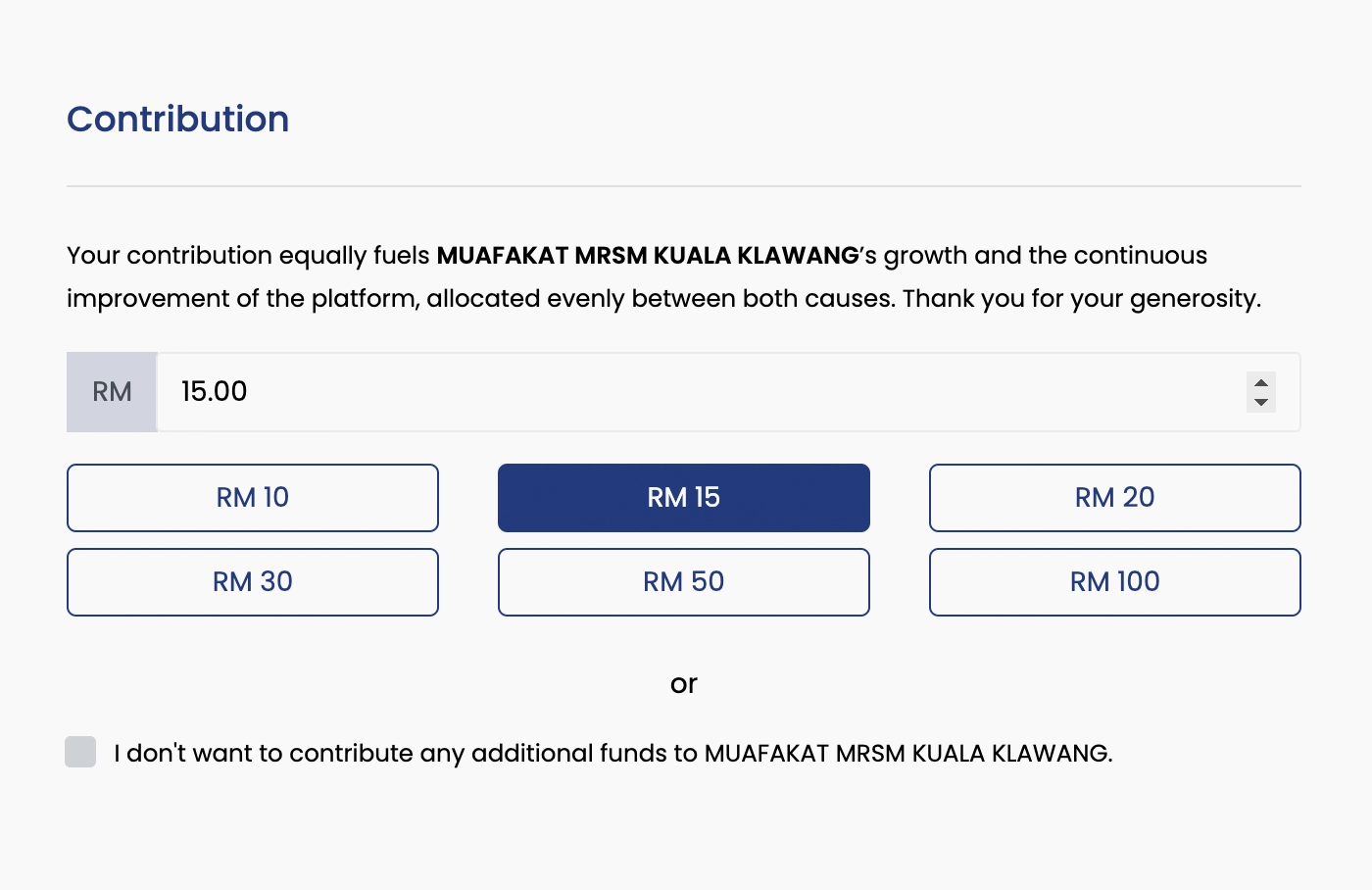Select the RM 30 preset amount
This screenshot has width=1372, height=890.
pos(253,582)
